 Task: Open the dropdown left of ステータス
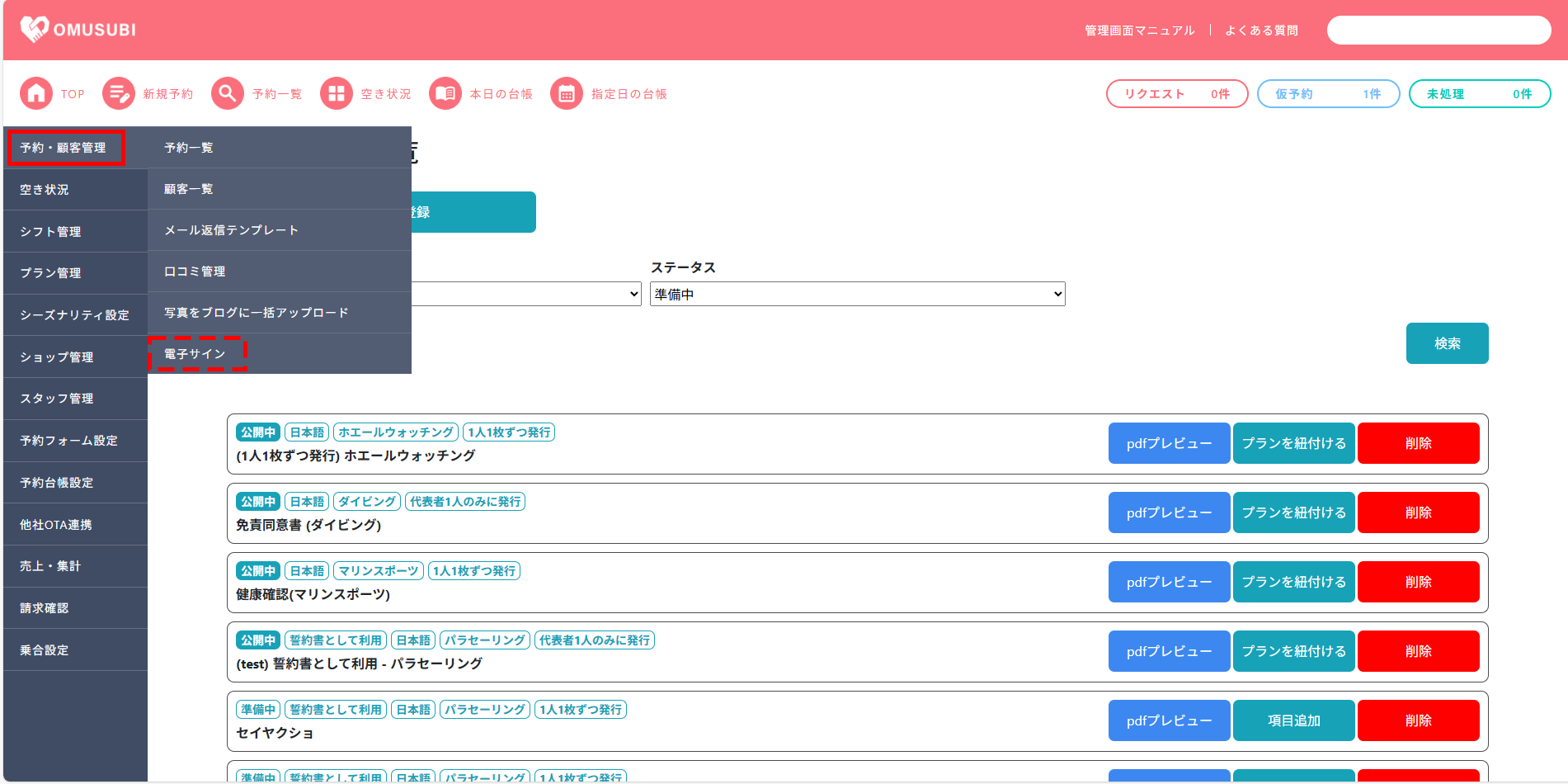pos(526,295)
